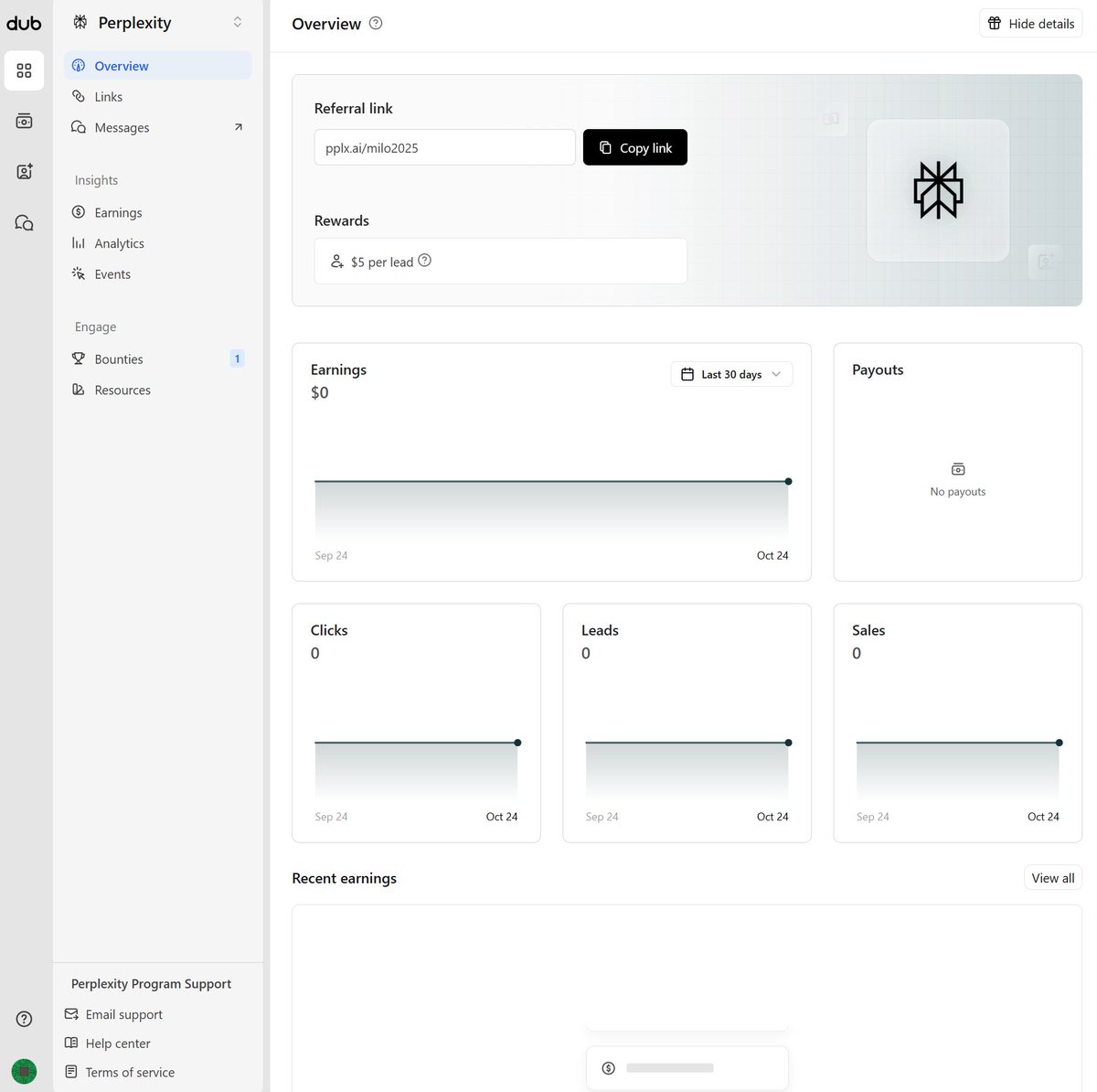This screenshot has width=1097, height=1092.
Task: Click Hide details button
Action: 1030,24
